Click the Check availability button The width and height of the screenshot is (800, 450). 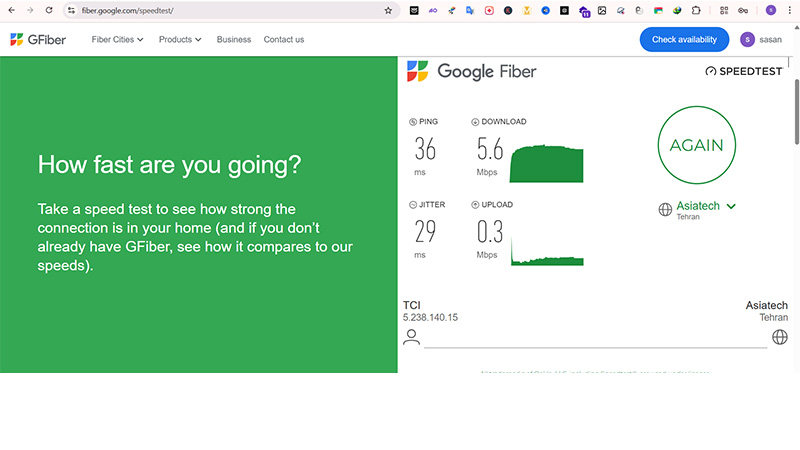tap(684, 39)
